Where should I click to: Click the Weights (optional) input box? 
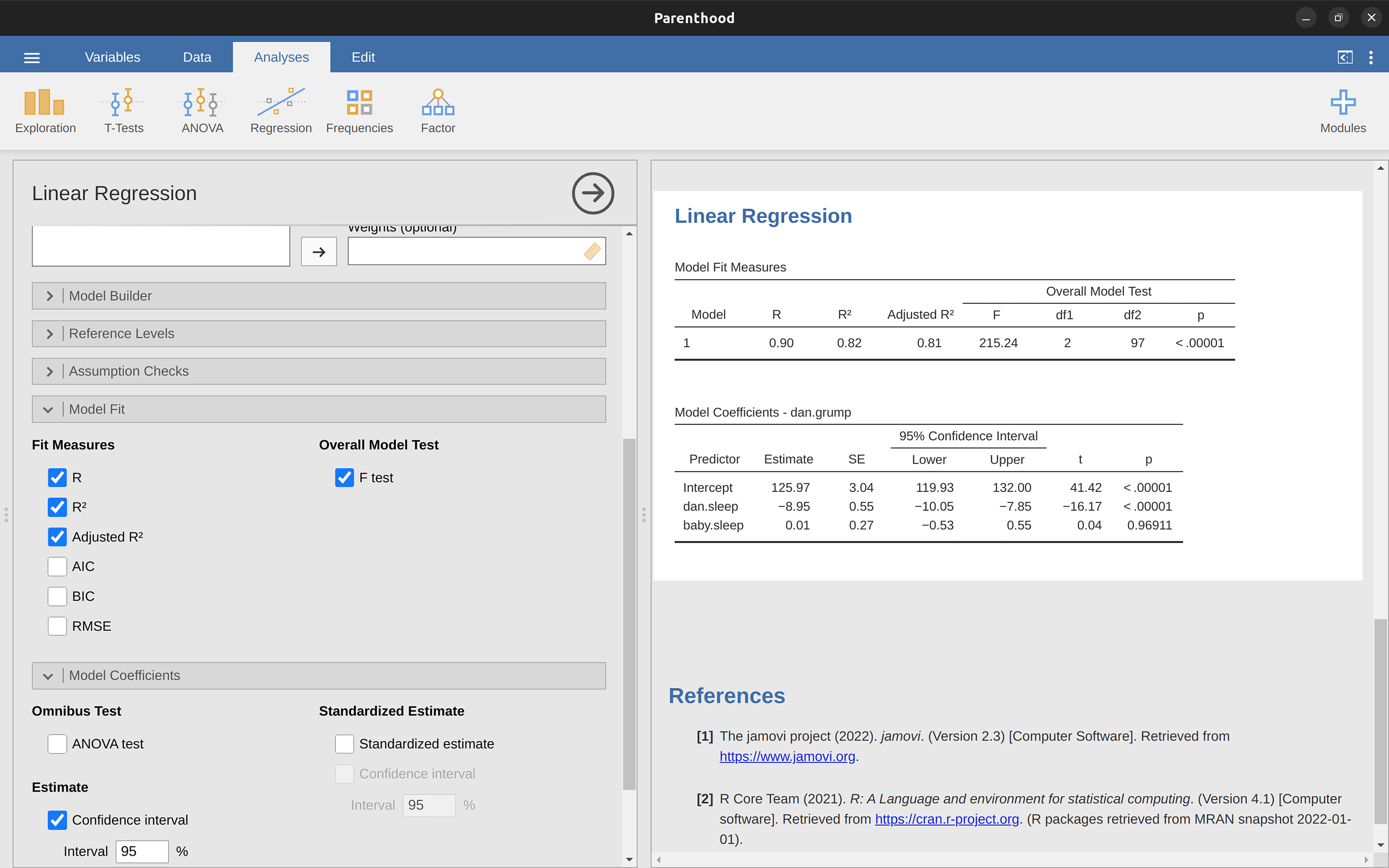click(x=477, y=251)
